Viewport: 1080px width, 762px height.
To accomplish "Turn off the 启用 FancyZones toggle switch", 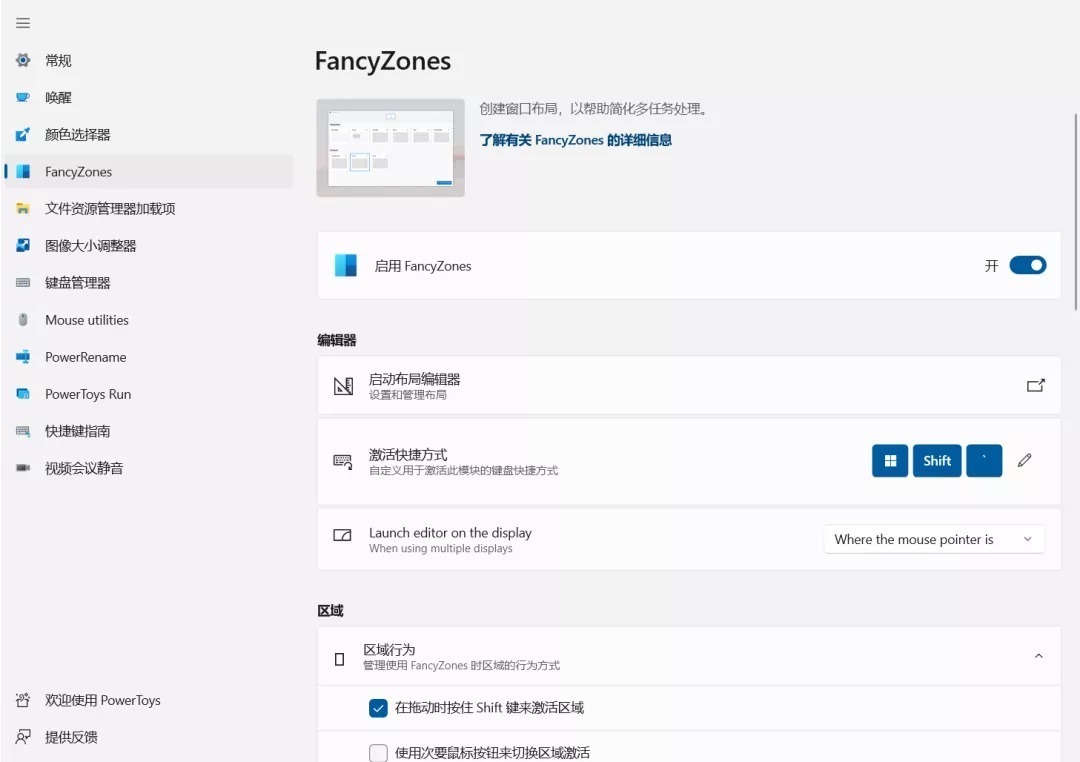I will point(1027,265).
